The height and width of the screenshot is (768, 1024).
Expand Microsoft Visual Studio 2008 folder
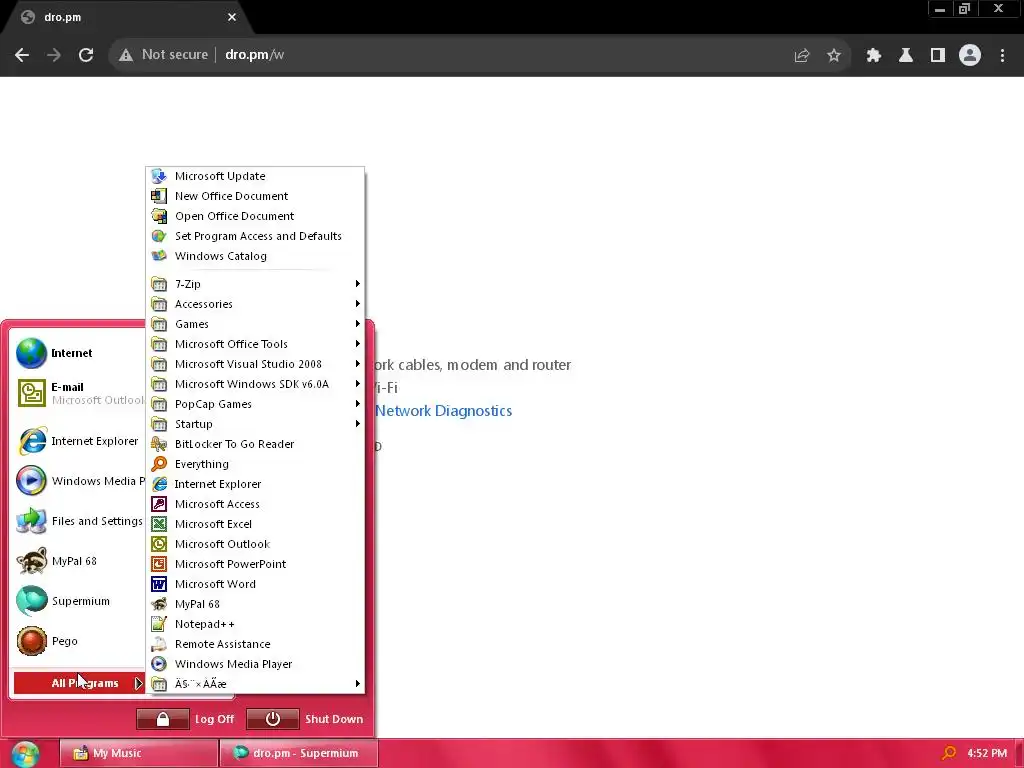(x=255, y=364)
